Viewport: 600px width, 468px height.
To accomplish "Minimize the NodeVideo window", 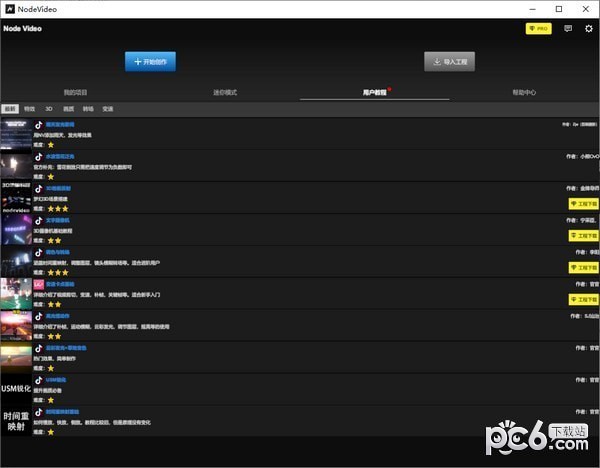I will pos(533,9).
